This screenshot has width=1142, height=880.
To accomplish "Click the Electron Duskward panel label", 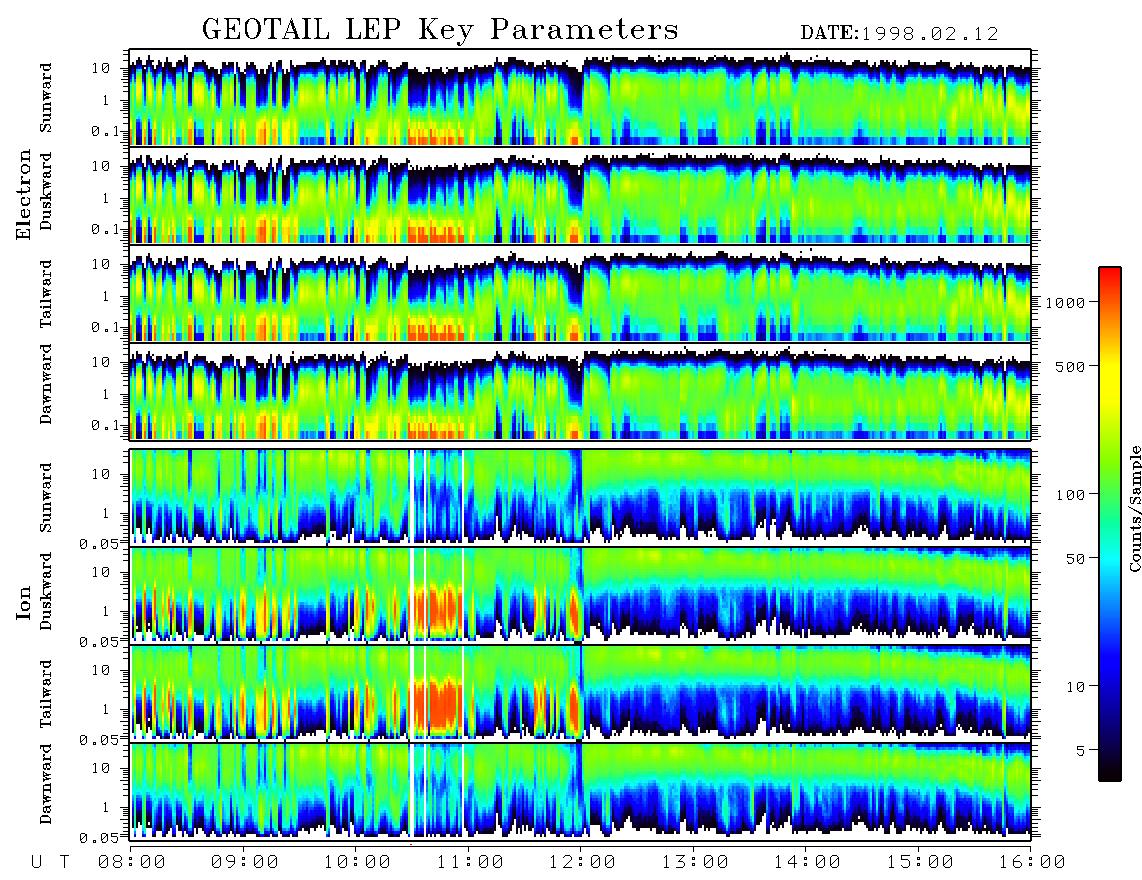I will click(x=46, y=191).
